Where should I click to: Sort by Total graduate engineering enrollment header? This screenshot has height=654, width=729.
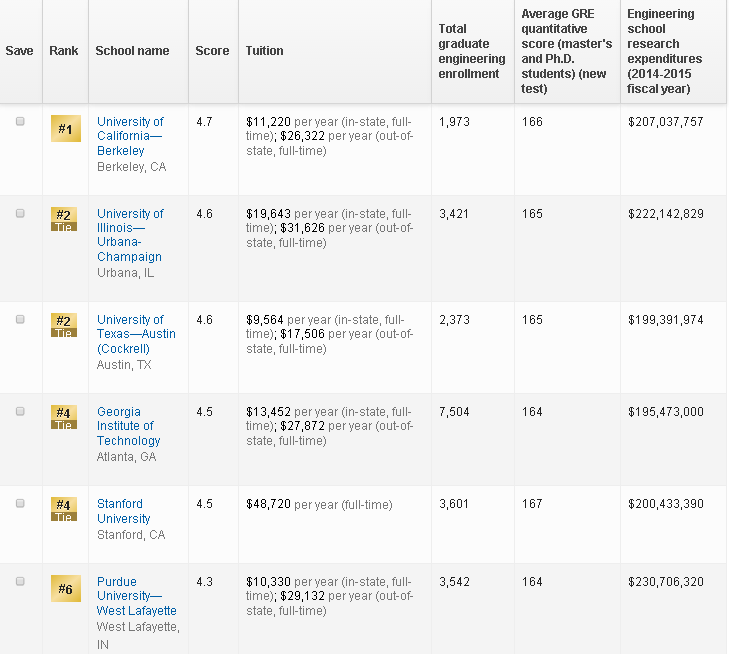click(472, 51)
